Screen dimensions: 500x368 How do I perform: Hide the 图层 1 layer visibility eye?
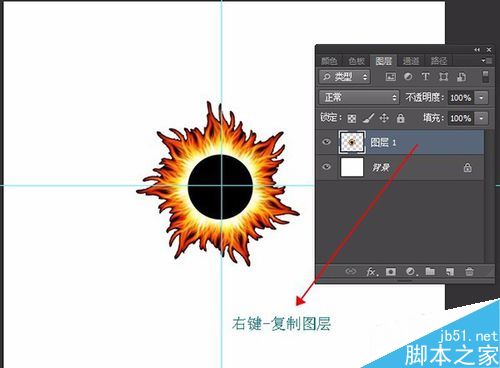coord(326,142)
